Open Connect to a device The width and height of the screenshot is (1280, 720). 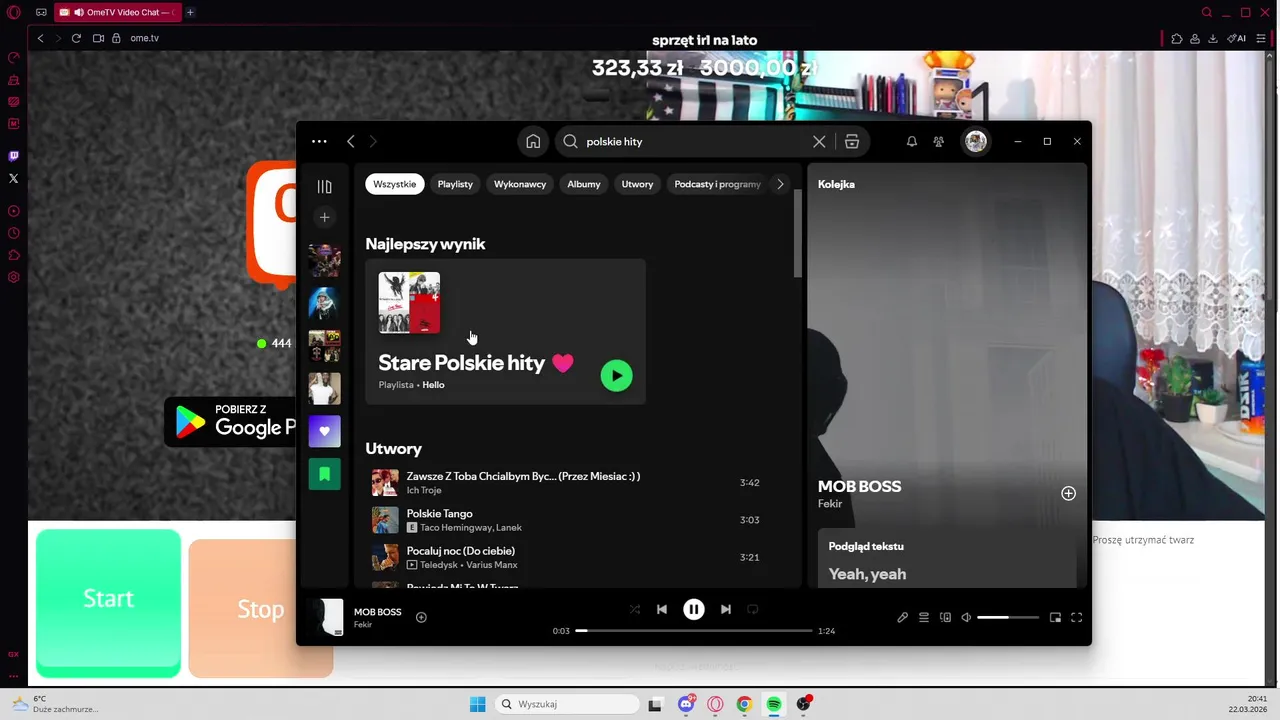pyautogui.click(x=945, y=618)
